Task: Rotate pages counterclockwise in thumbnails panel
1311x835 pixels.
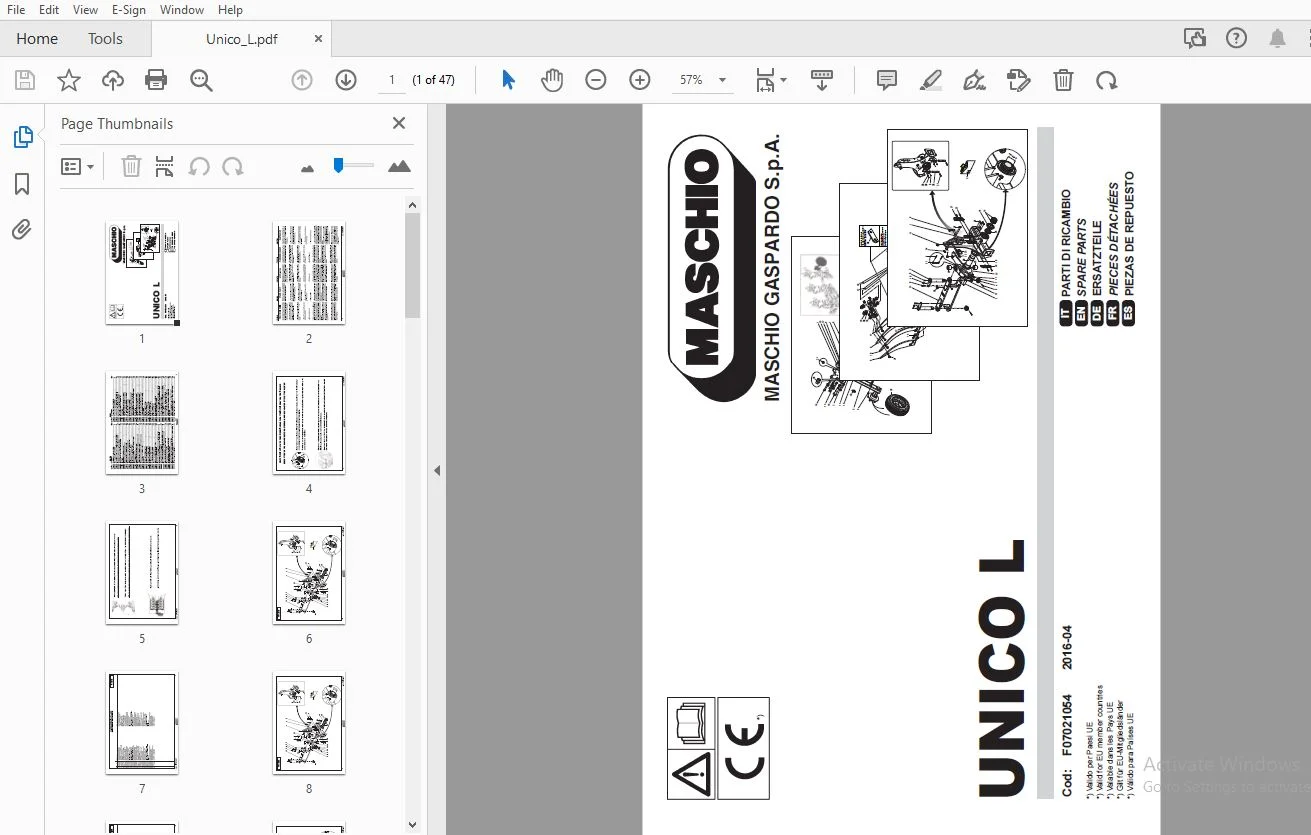Action: pyautogui.click(x=199, y=167)
